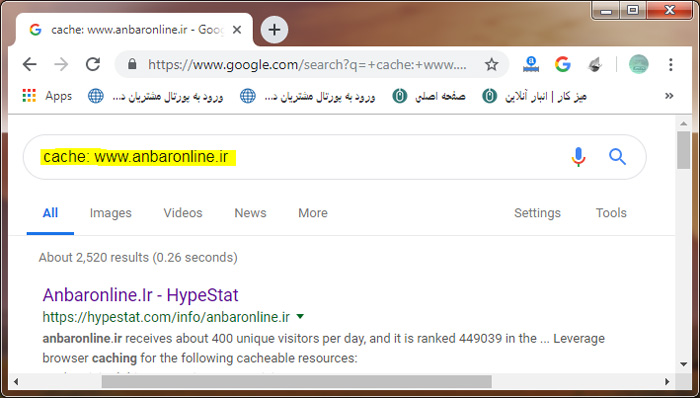Screen dimensions: 700x398
Task: Open first ورود به پورتال مشتریان bookmark
Action: pos(155,96)
